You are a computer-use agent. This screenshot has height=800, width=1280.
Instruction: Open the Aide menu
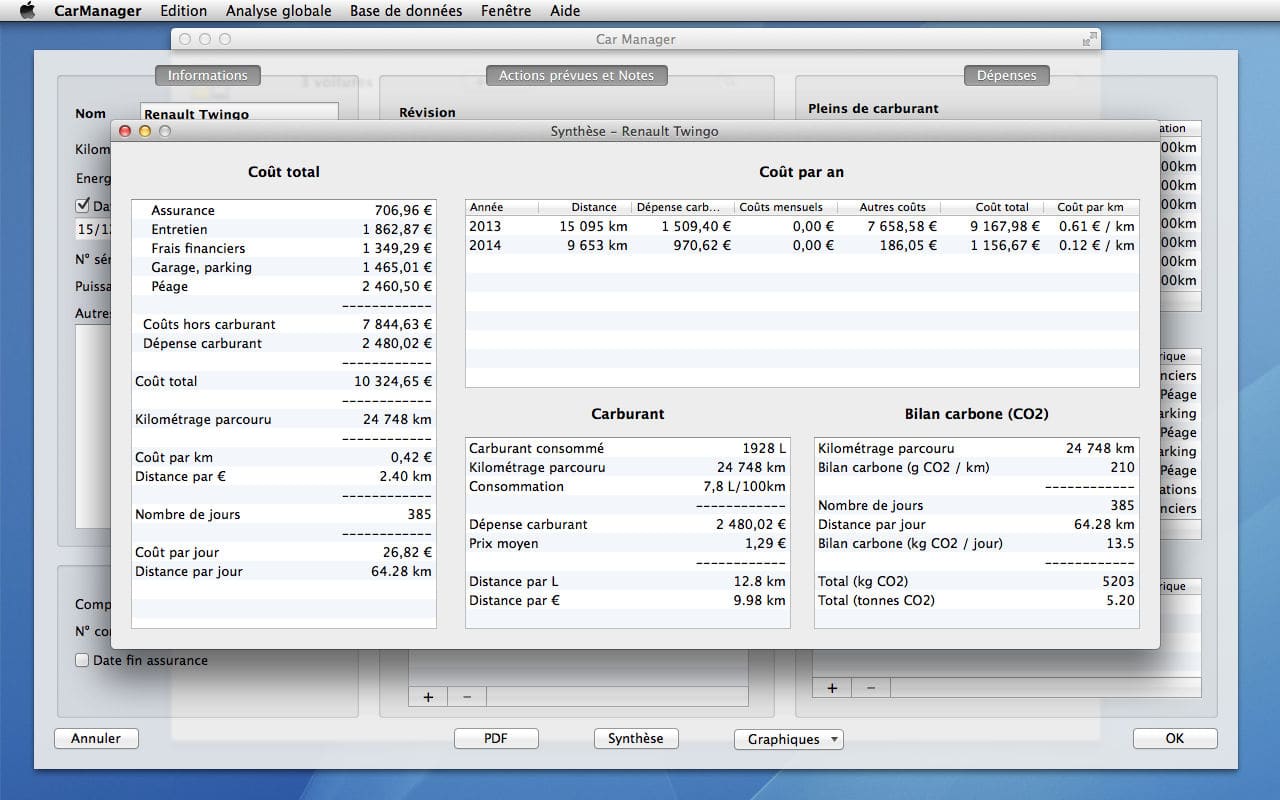(x=565, y=11)
